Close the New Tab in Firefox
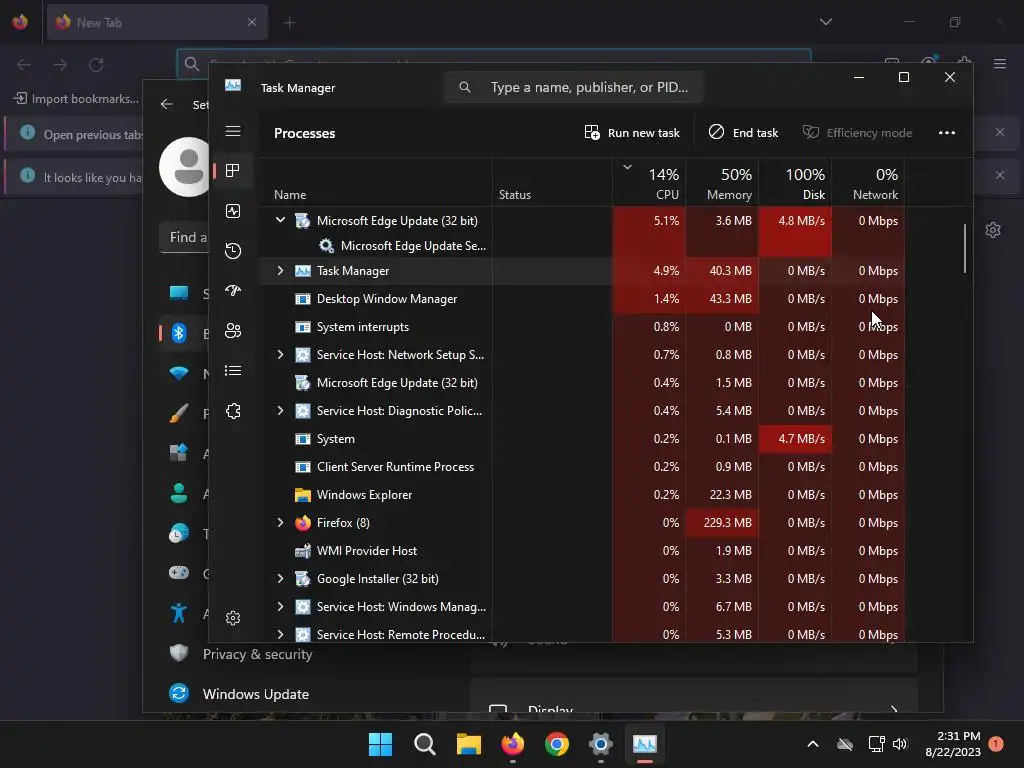This screenshot has height=768, width=1024. [251, 22]
